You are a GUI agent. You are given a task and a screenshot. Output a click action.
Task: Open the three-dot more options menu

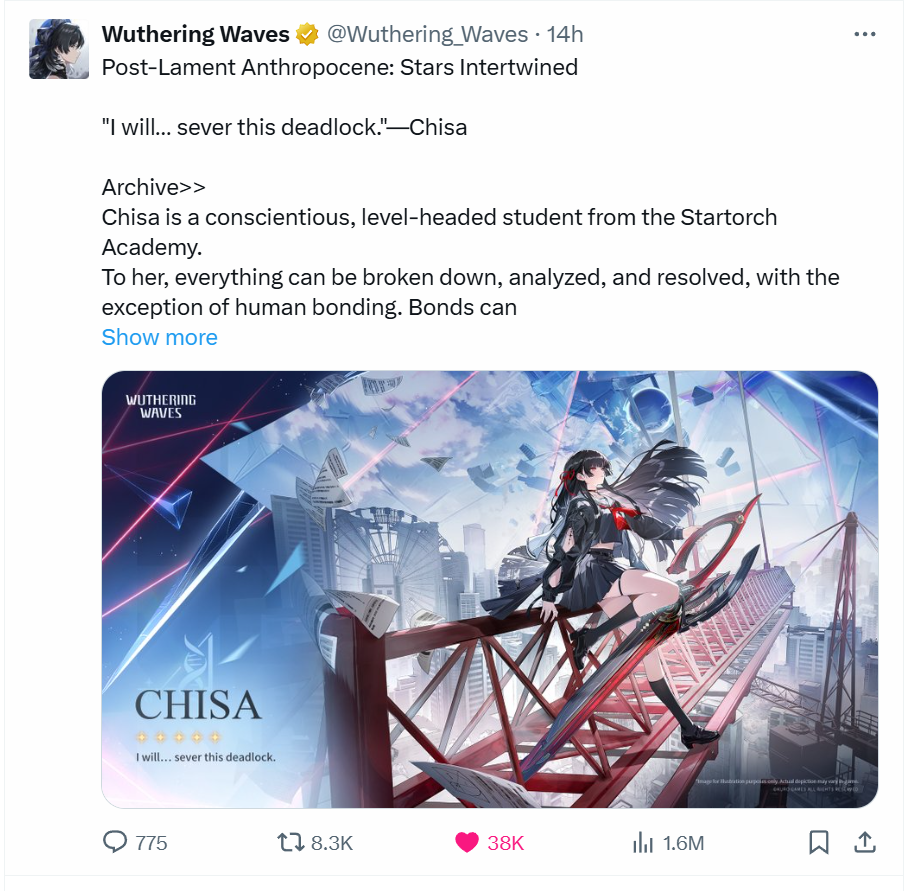(865, 35)
